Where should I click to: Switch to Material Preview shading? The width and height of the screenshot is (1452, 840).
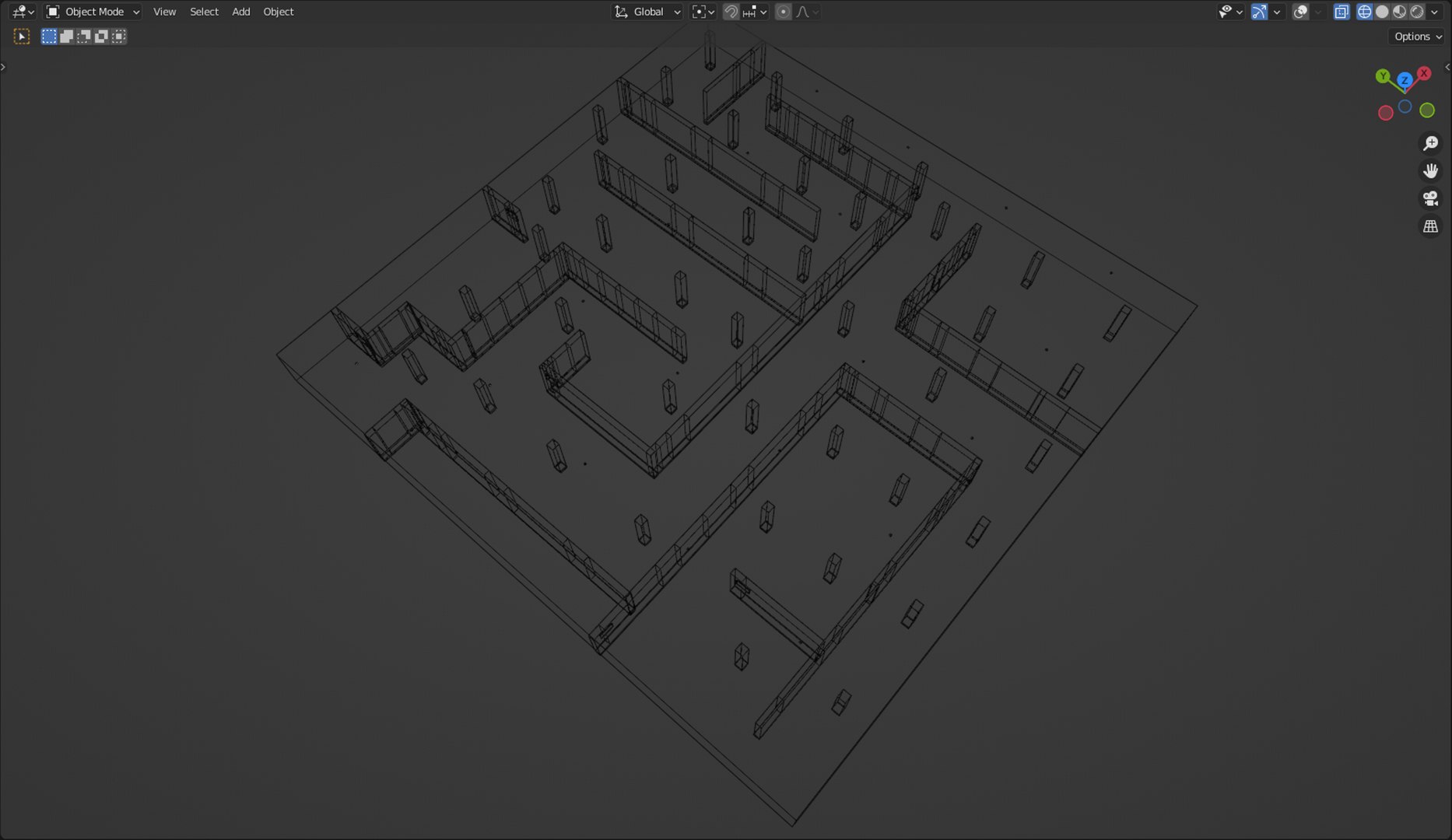[1400, 12]
